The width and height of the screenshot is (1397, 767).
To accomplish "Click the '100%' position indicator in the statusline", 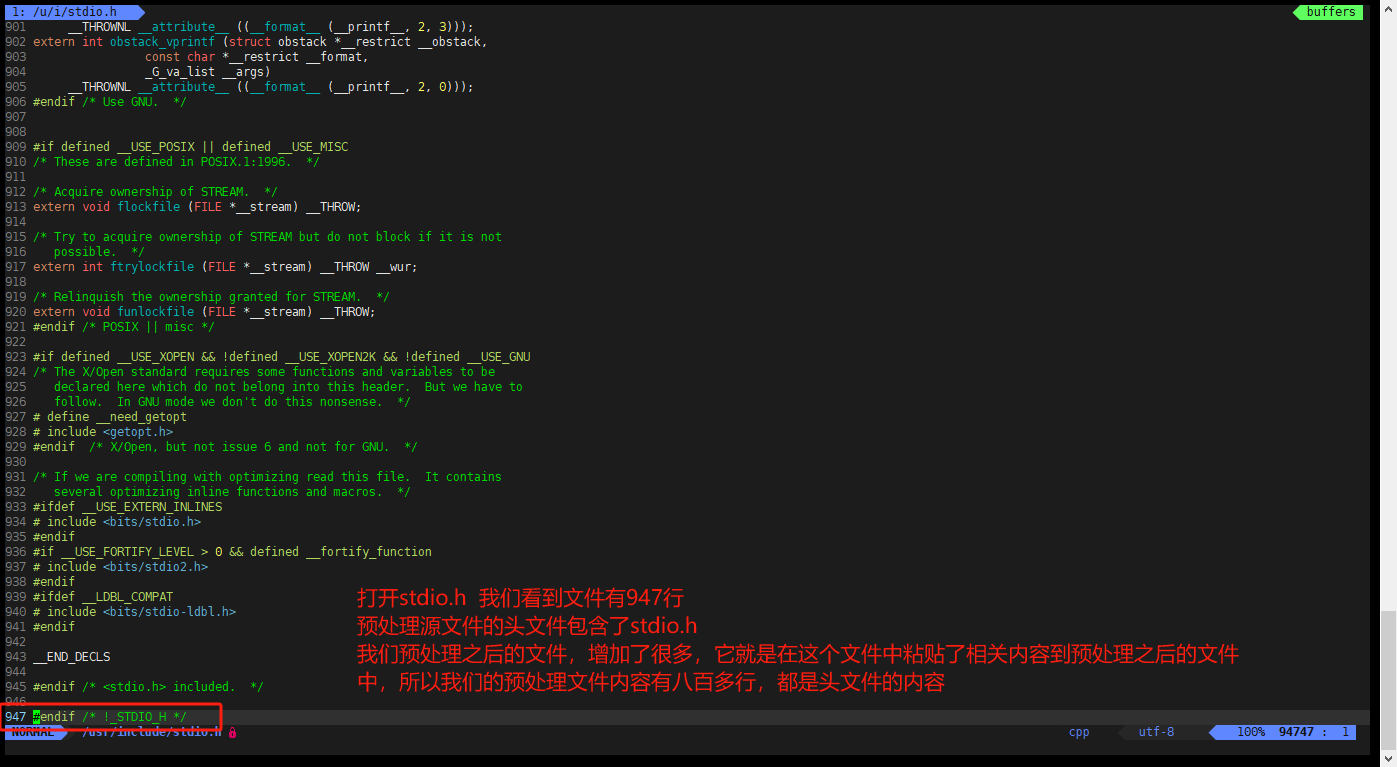I will click(1251, 732).
